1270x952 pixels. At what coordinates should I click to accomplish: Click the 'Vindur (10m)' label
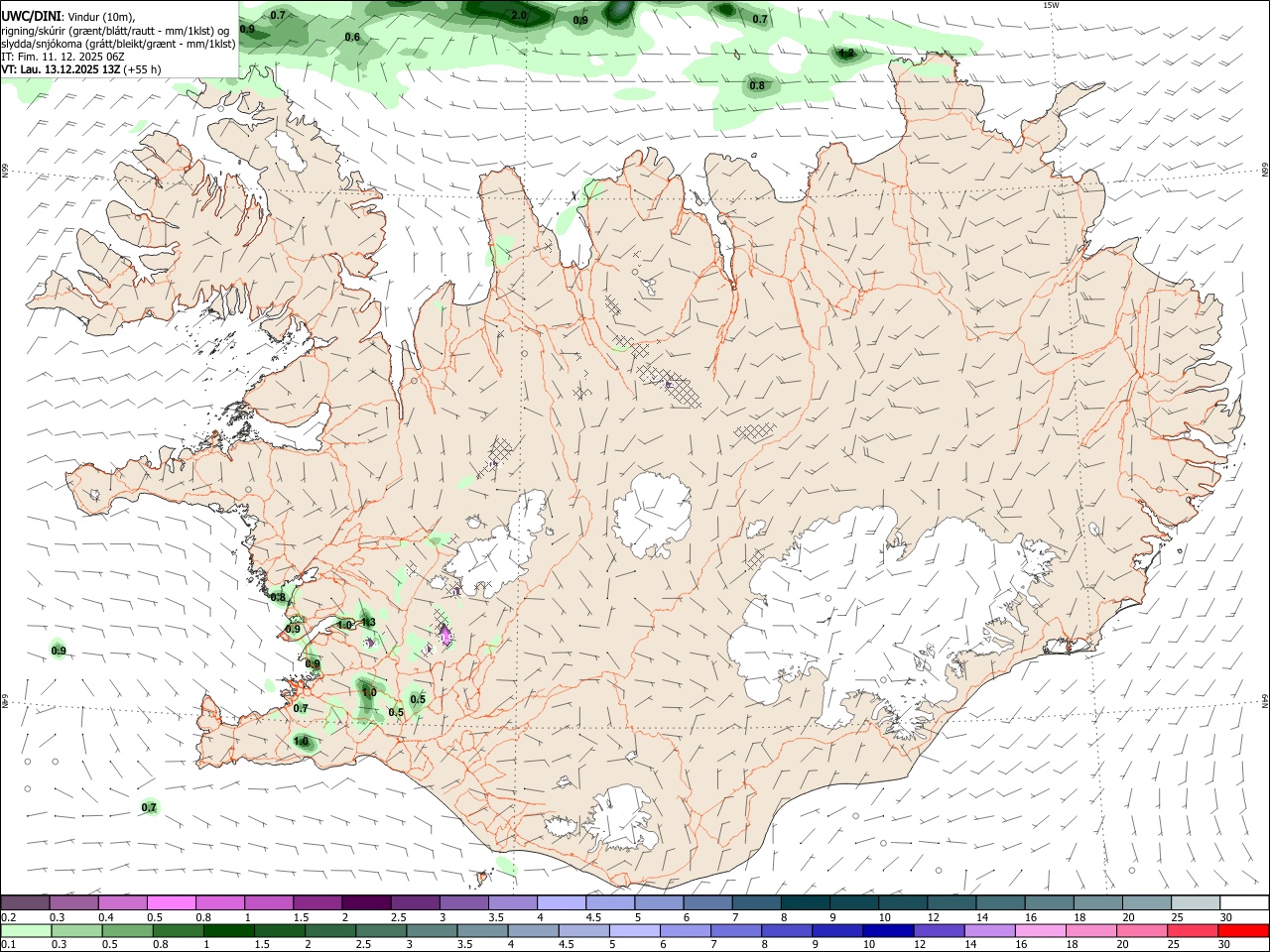(101, 17)
